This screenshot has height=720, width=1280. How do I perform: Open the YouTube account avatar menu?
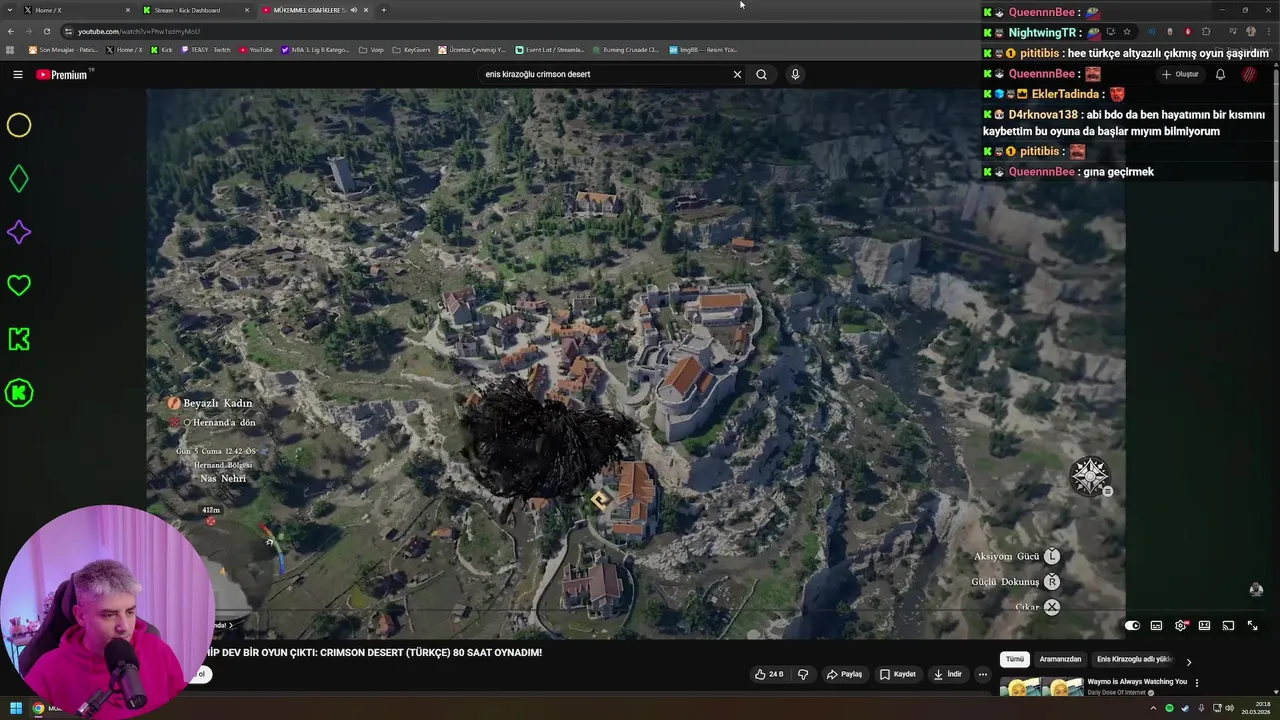(1249, 74)
